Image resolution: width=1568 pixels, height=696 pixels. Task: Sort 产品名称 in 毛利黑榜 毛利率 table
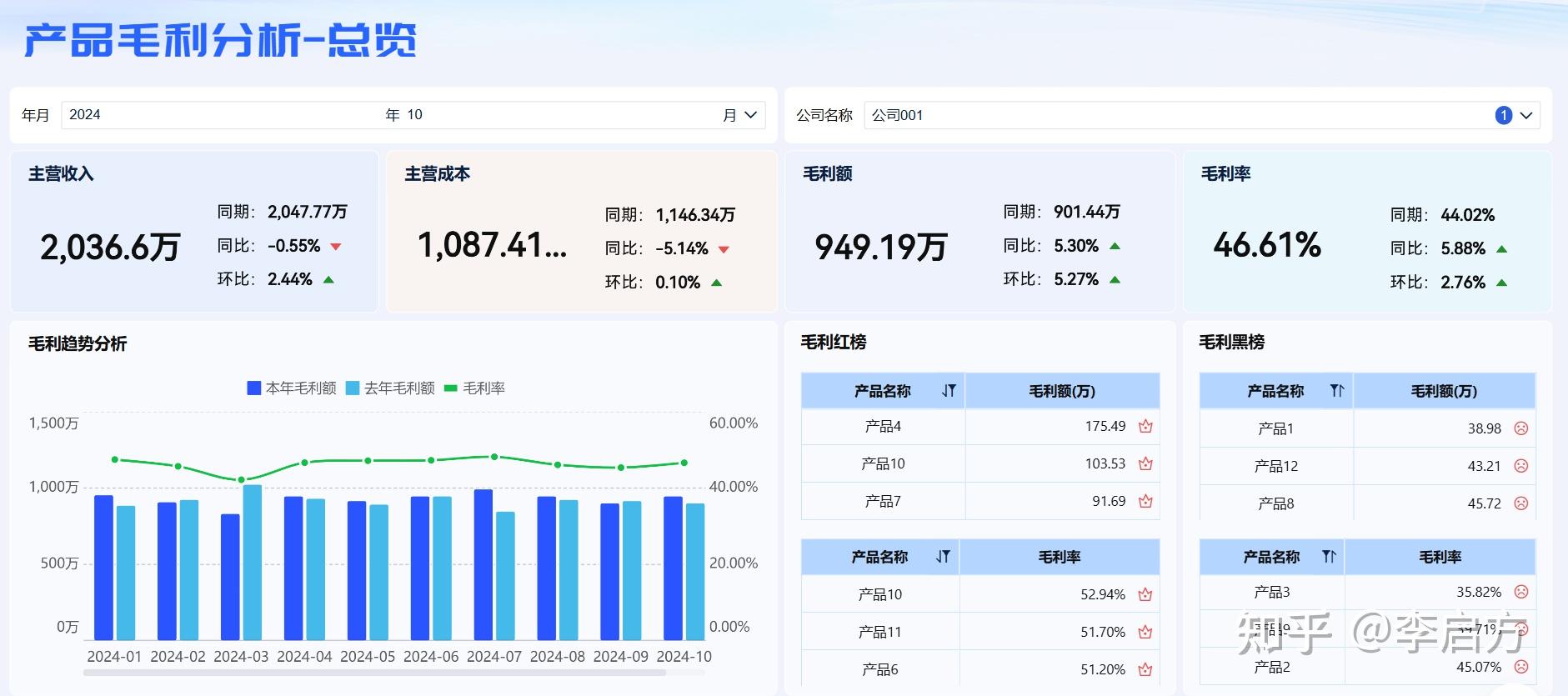(x=1330, y=557)
